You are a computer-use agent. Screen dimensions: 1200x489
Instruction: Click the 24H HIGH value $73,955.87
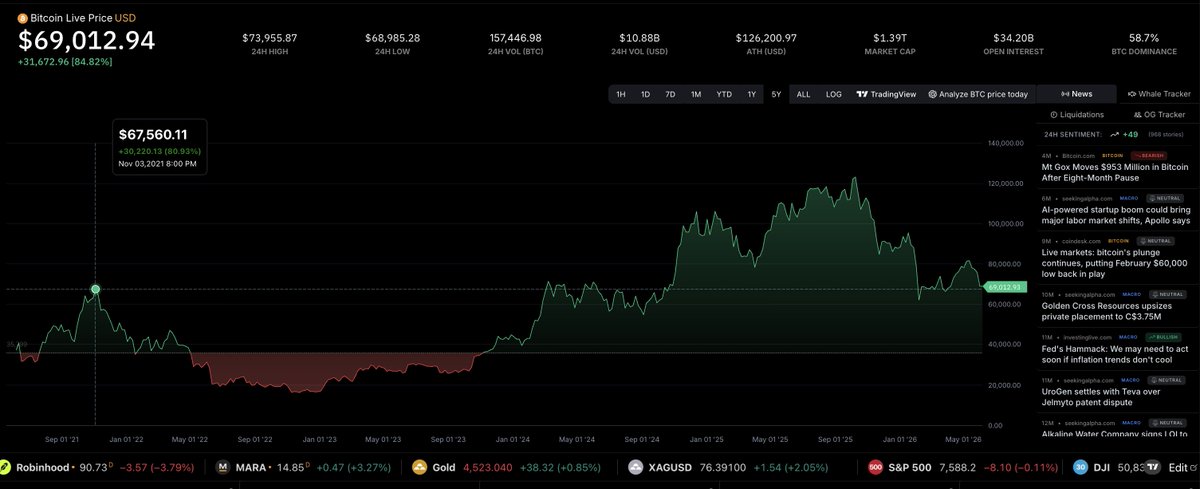tap(269, 38)
